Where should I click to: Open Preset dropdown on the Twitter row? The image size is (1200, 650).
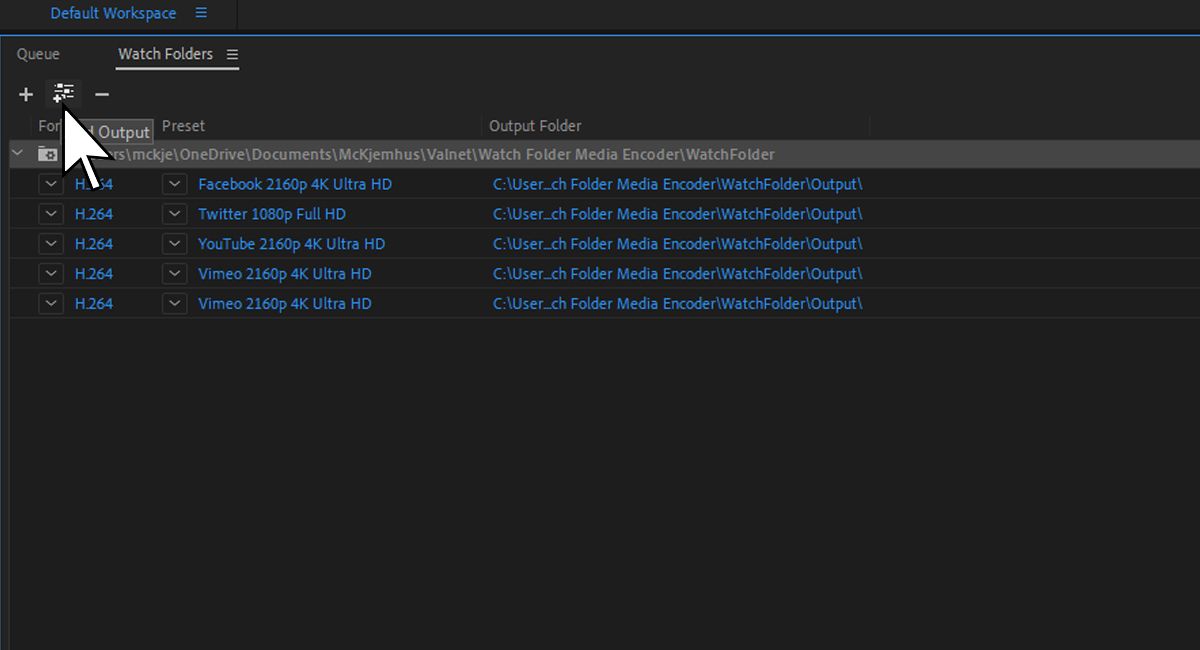pyautogui.click(x=174, y=214)
